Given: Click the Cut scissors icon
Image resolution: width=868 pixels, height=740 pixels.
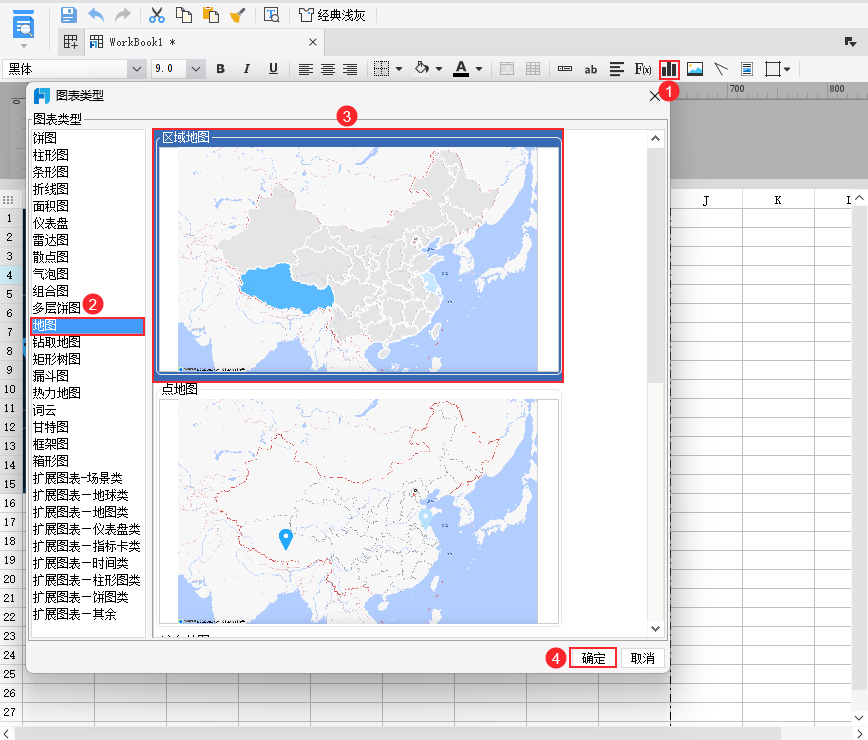Looking at the screenshot, I should click(156, 15).
